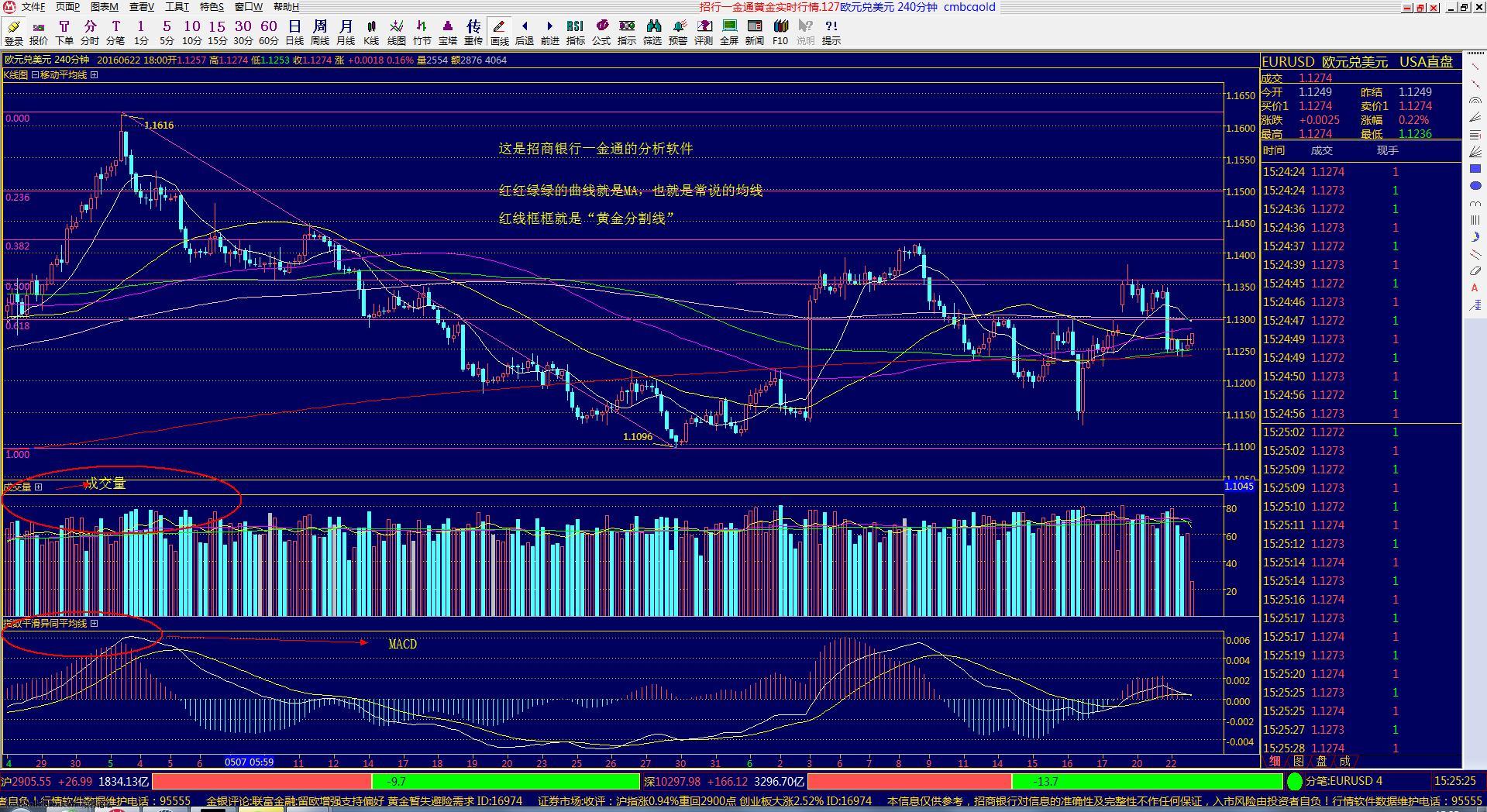Open the 分笔 tick data icon

tap(115, 33)
